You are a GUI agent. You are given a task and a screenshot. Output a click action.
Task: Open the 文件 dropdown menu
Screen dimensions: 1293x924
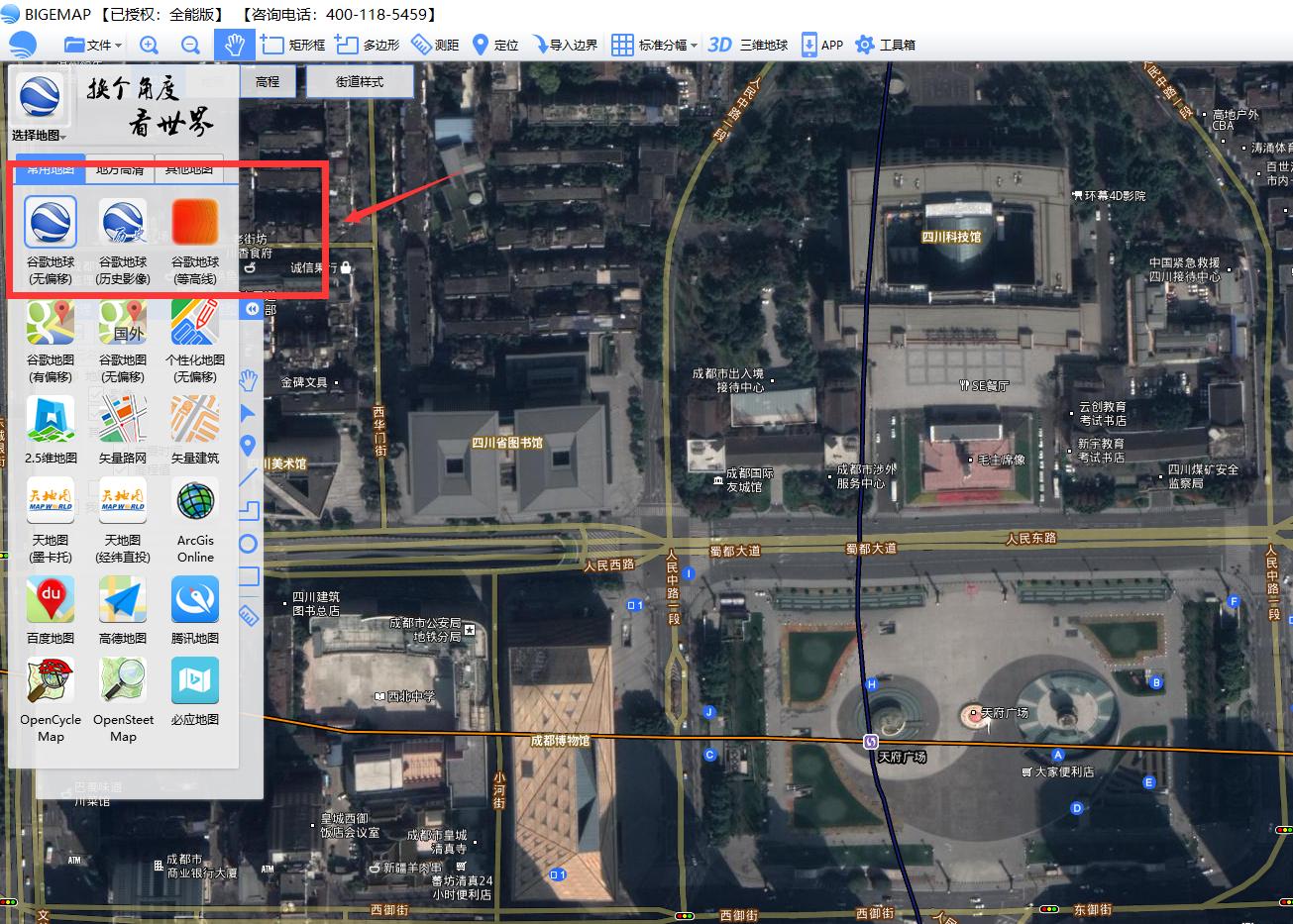(93, 45)
